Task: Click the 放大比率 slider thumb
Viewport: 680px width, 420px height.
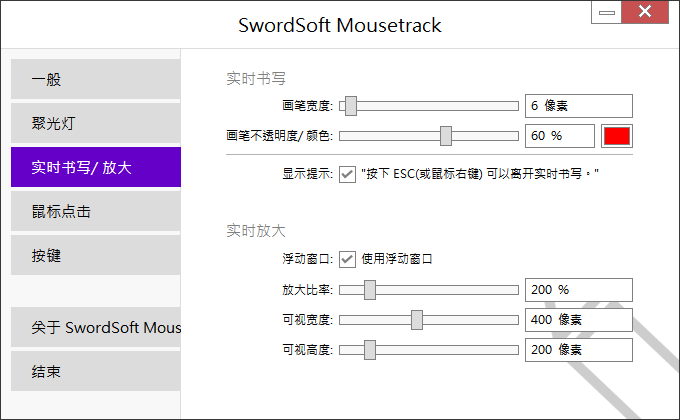Action: coord(370,290)
